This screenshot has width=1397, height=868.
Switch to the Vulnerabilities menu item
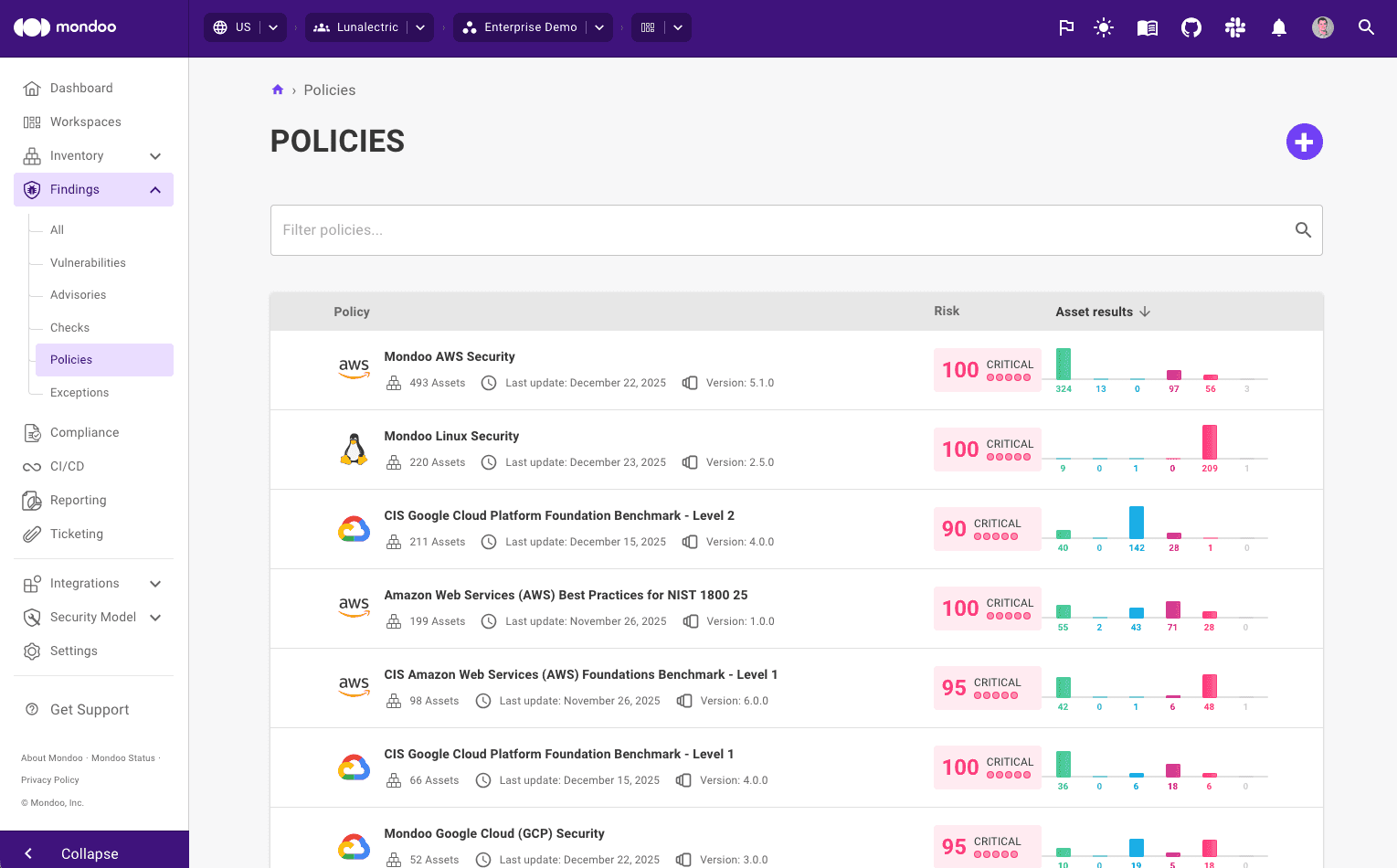(88, 262)
